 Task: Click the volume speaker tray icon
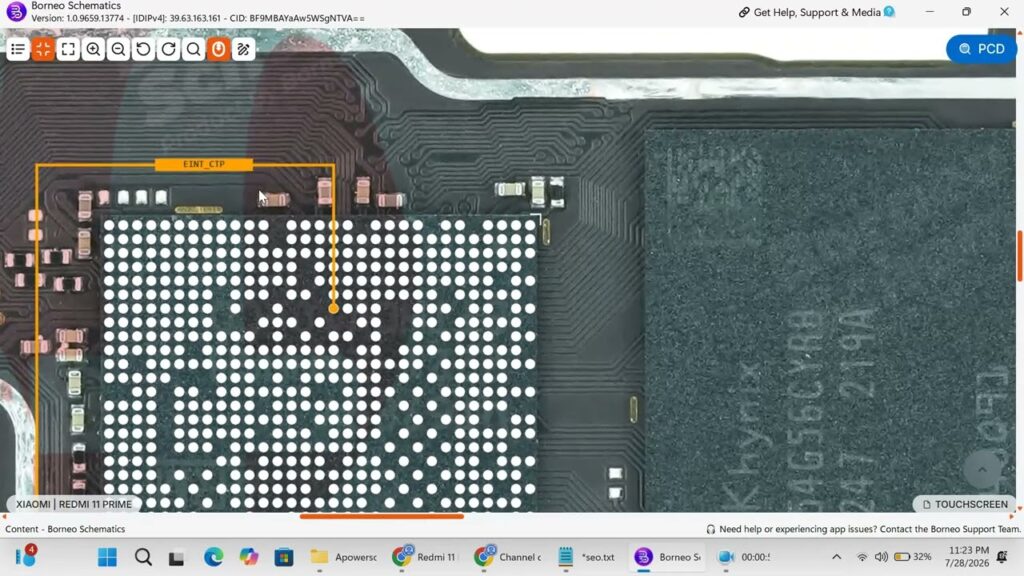[881, 557]
